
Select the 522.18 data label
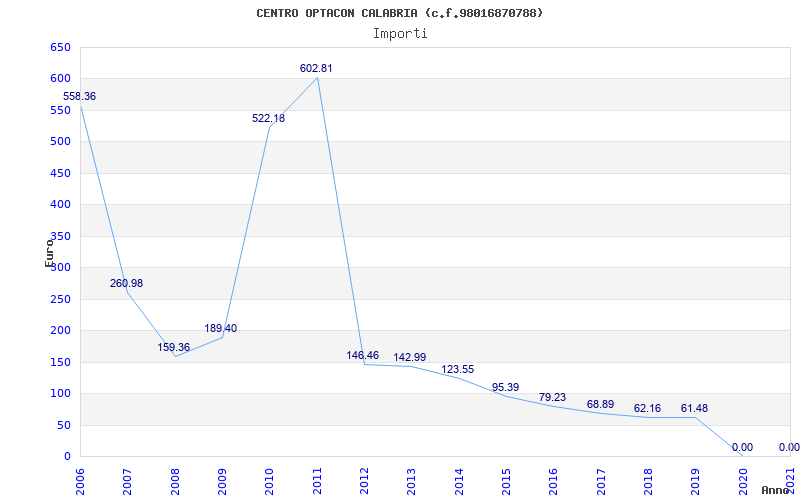coord(268,118)
